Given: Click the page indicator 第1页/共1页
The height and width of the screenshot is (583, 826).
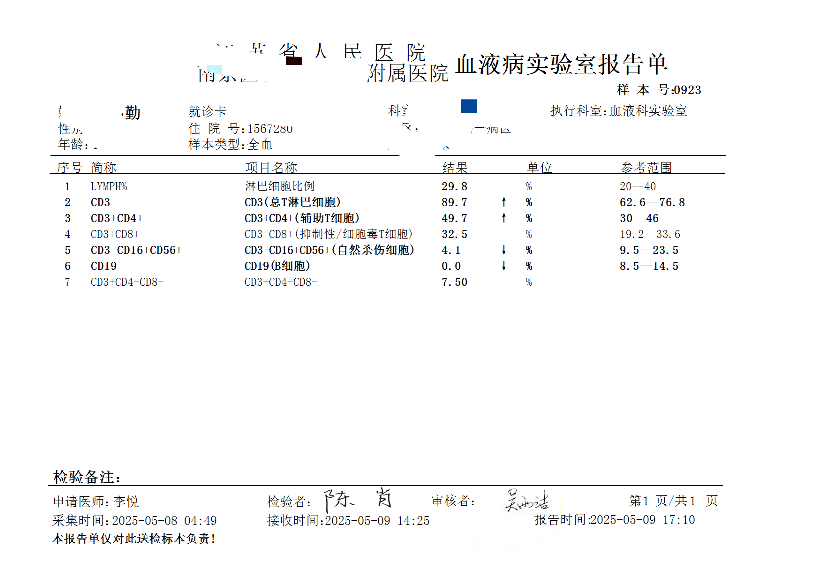Looking at the screenshot, I should [673, 501].
